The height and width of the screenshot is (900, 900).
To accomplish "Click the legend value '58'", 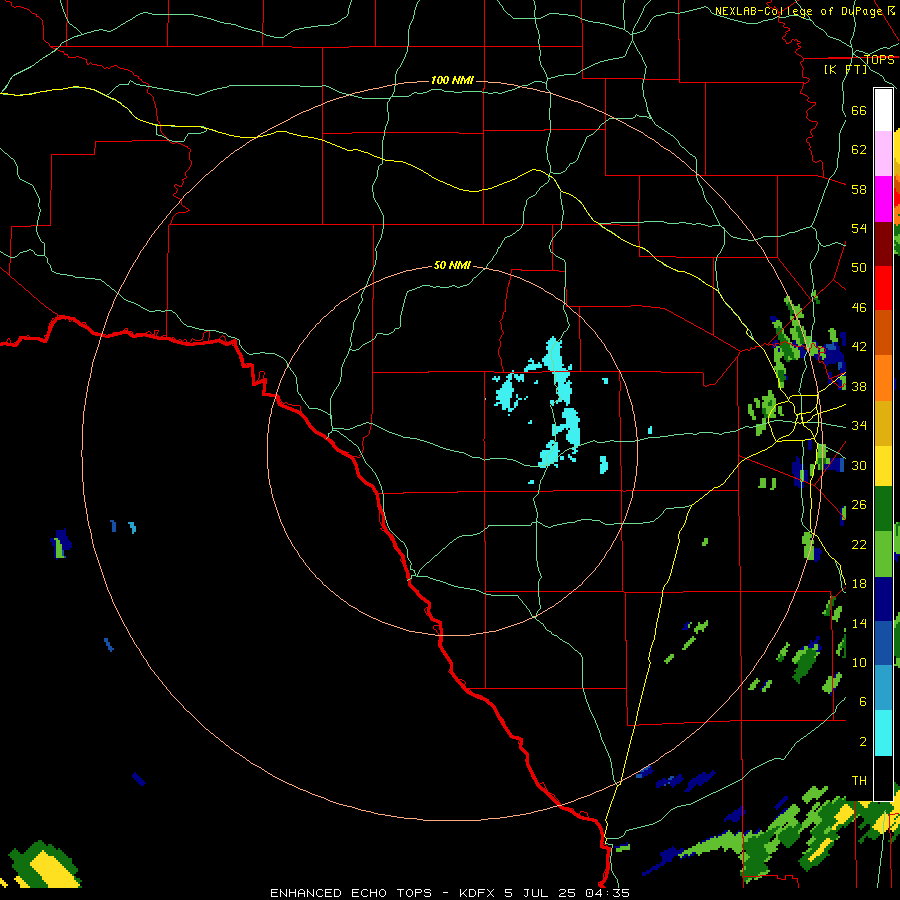I will point(859,189).
